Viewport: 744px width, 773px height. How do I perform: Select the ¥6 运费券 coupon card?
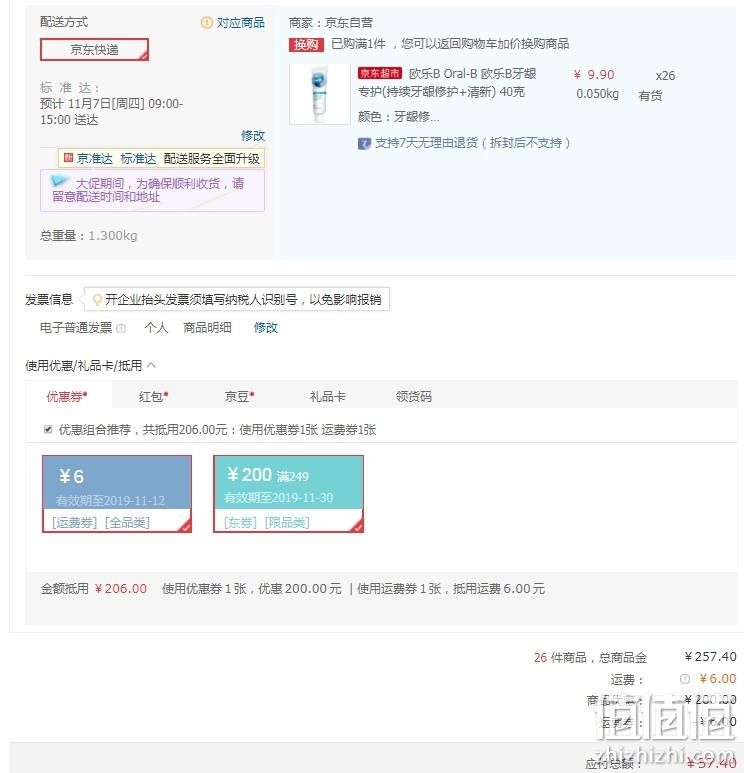tap(117, 493)
